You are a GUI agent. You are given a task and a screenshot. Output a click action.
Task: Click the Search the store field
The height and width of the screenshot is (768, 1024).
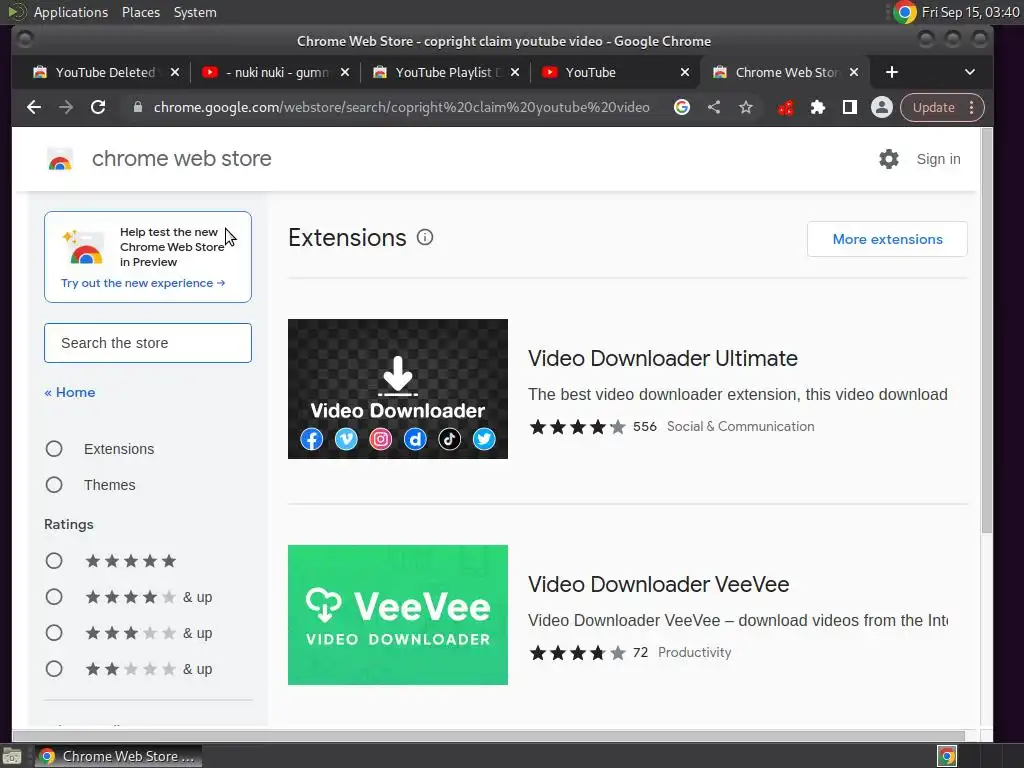point(148,343)
